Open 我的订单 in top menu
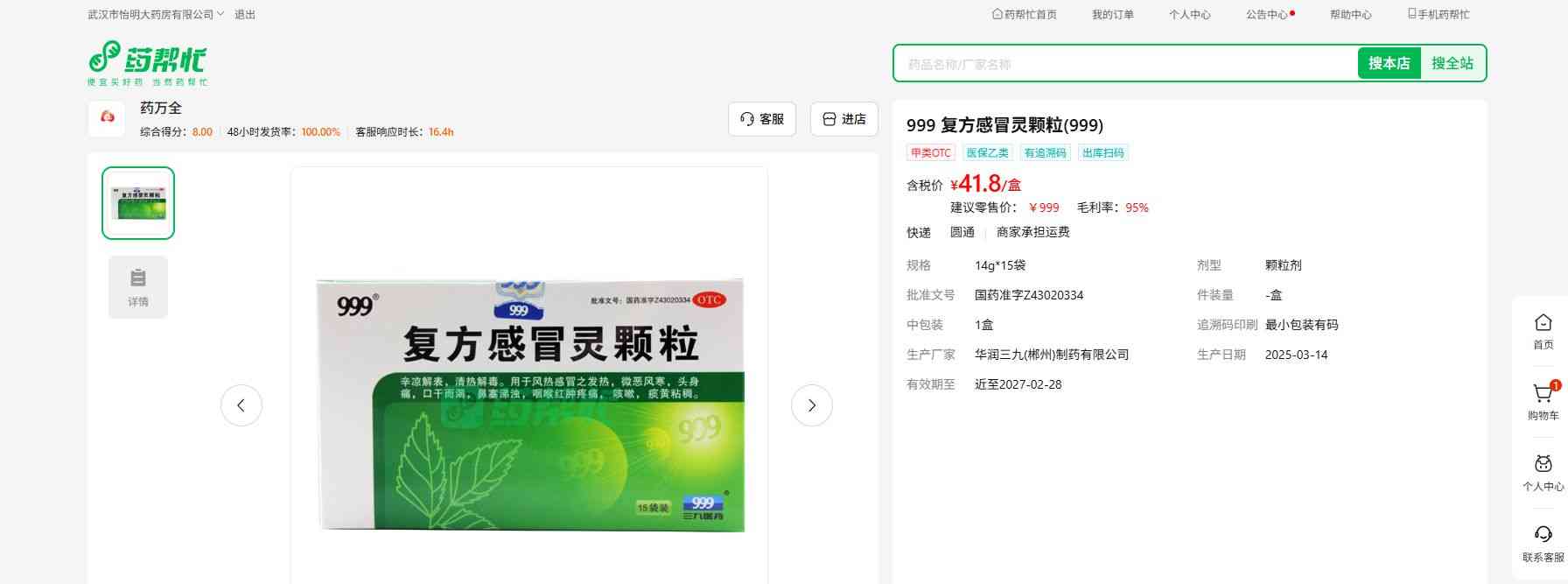The width and height of the screenshot is (1568, 584). tap(1112, 14)
